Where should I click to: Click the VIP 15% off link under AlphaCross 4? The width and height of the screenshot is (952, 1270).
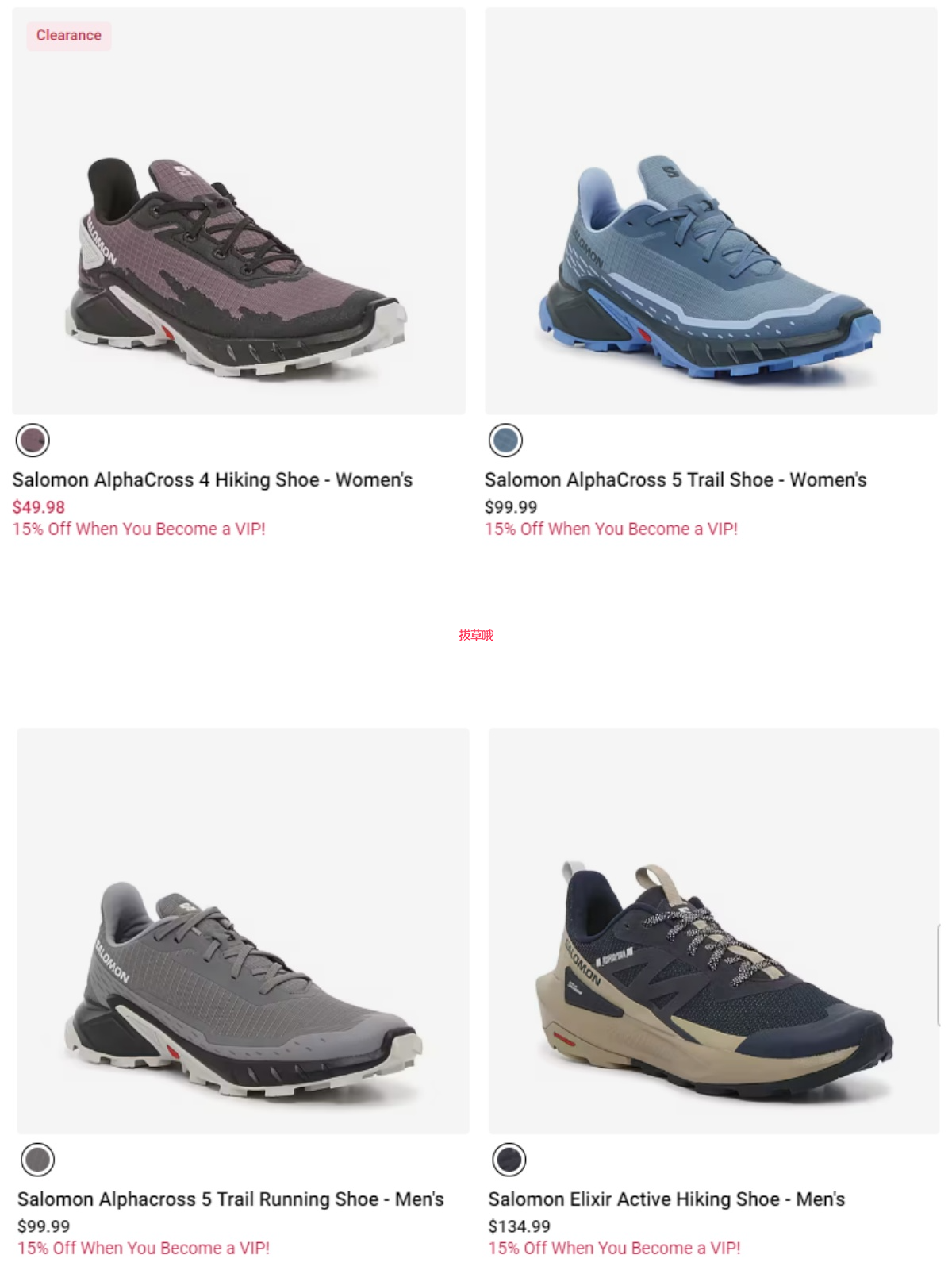tap(139, 529)
